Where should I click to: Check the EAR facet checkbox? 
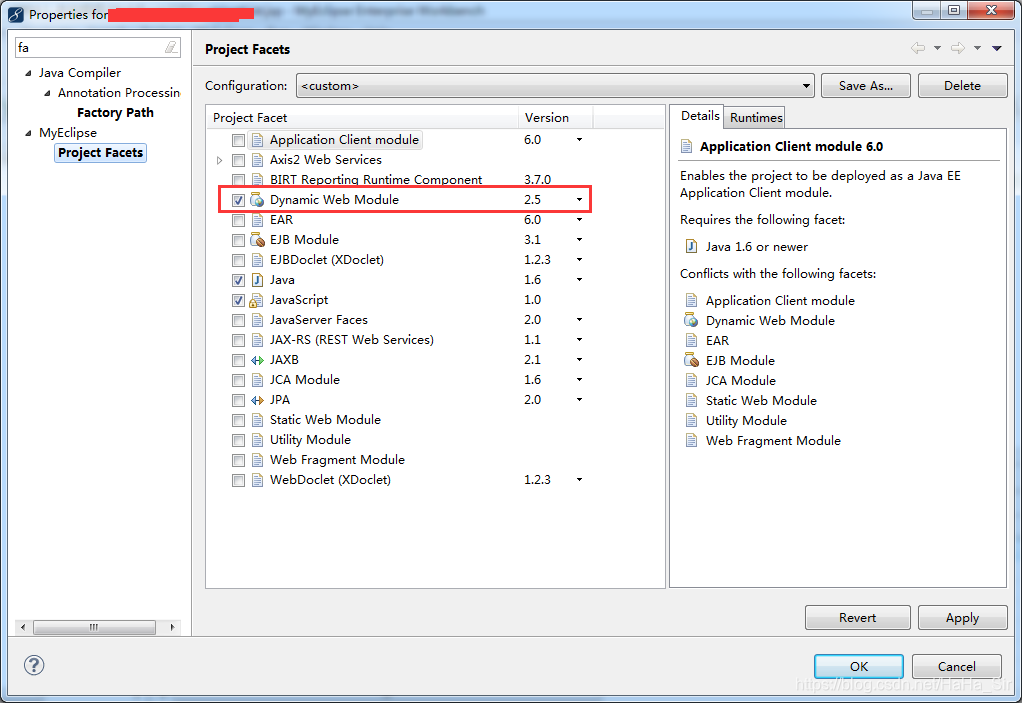coord(239,220)
